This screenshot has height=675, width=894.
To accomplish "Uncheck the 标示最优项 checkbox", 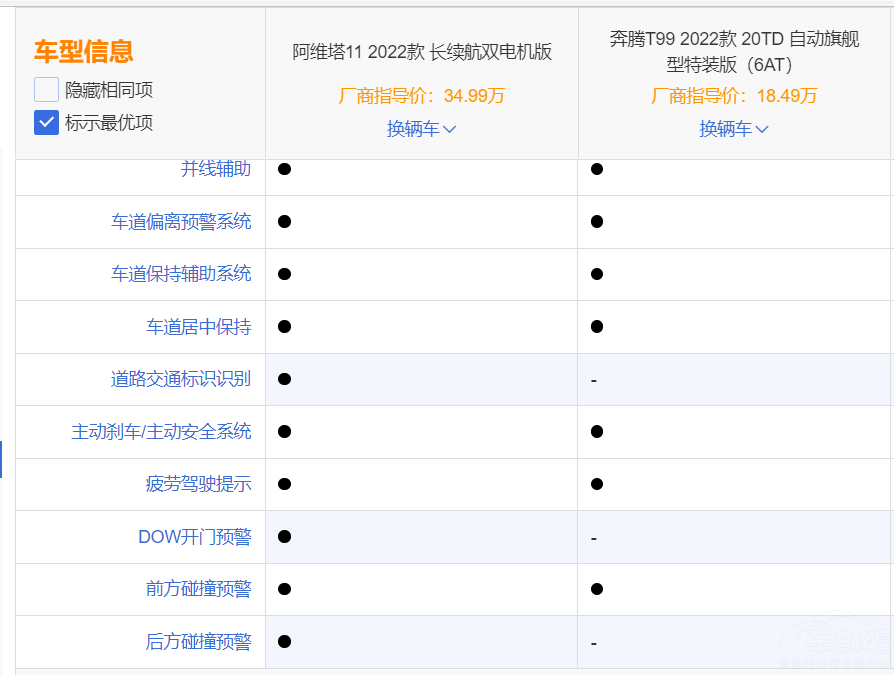I will tap(47, 123).
